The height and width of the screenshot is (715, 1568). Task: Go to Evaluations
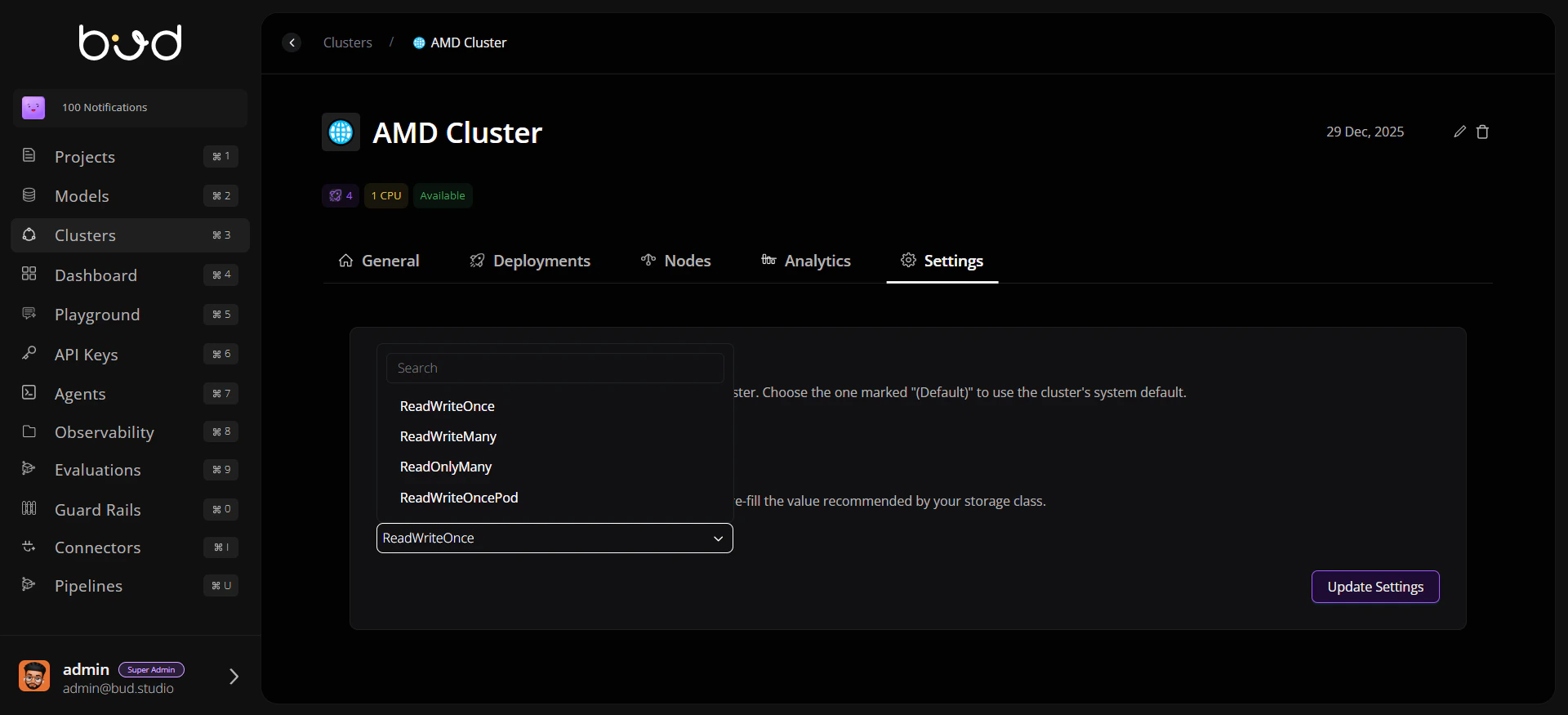point(130,470)
